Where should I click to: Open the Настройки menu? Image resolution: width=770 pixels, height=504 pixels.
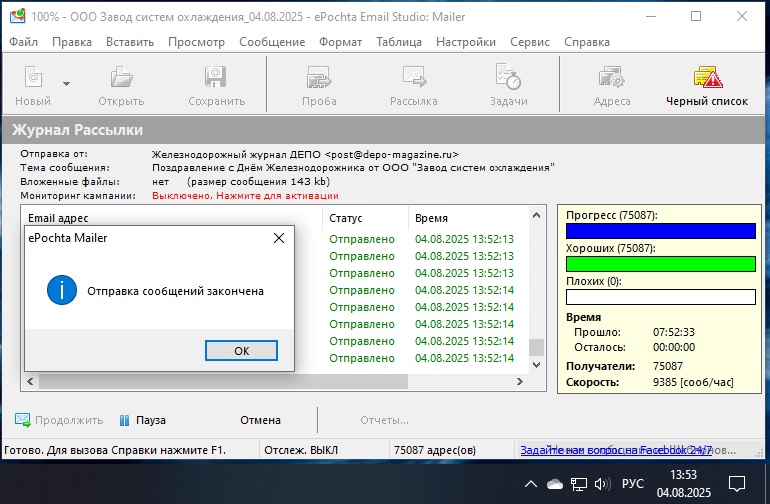[466, 42]
